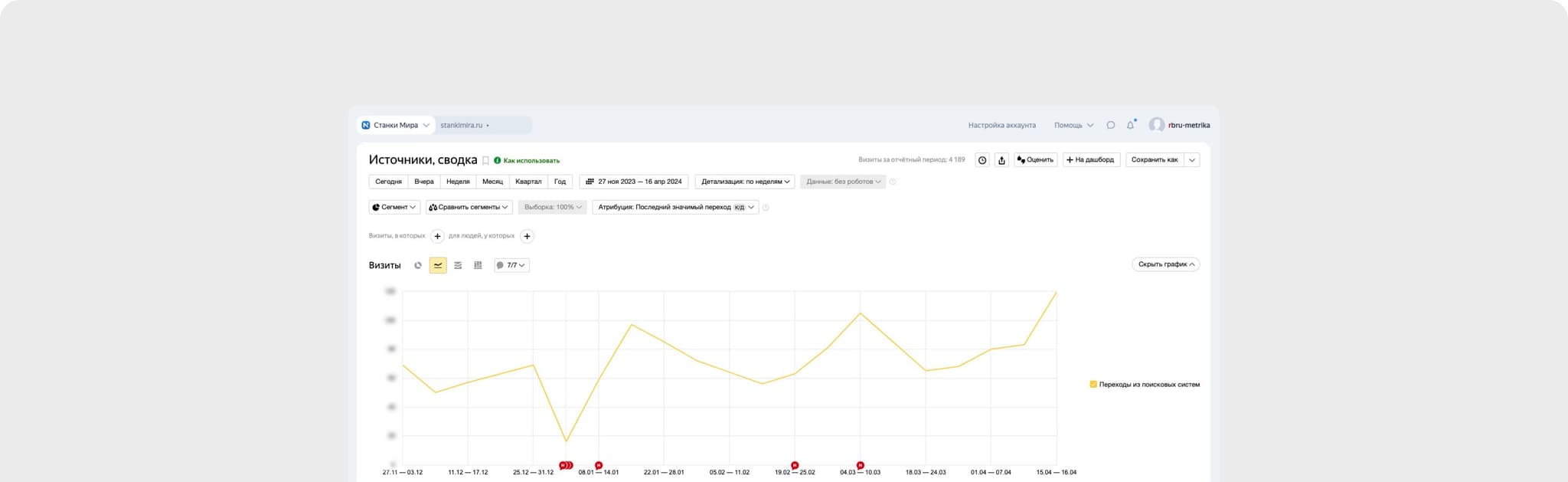Open the 'Атрибуция' attribution dropdown
This screenshot has height=482, width=1568.
(x=675, y=207)
